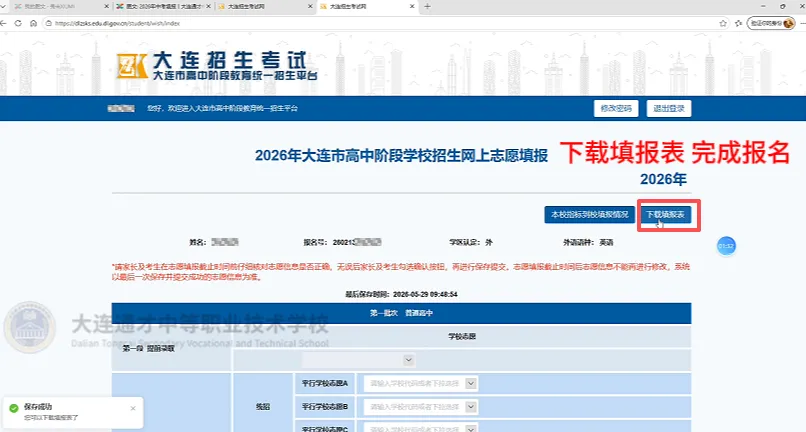Click the red warning notice paragraph

pyautogui.click(x=401, y=272)
